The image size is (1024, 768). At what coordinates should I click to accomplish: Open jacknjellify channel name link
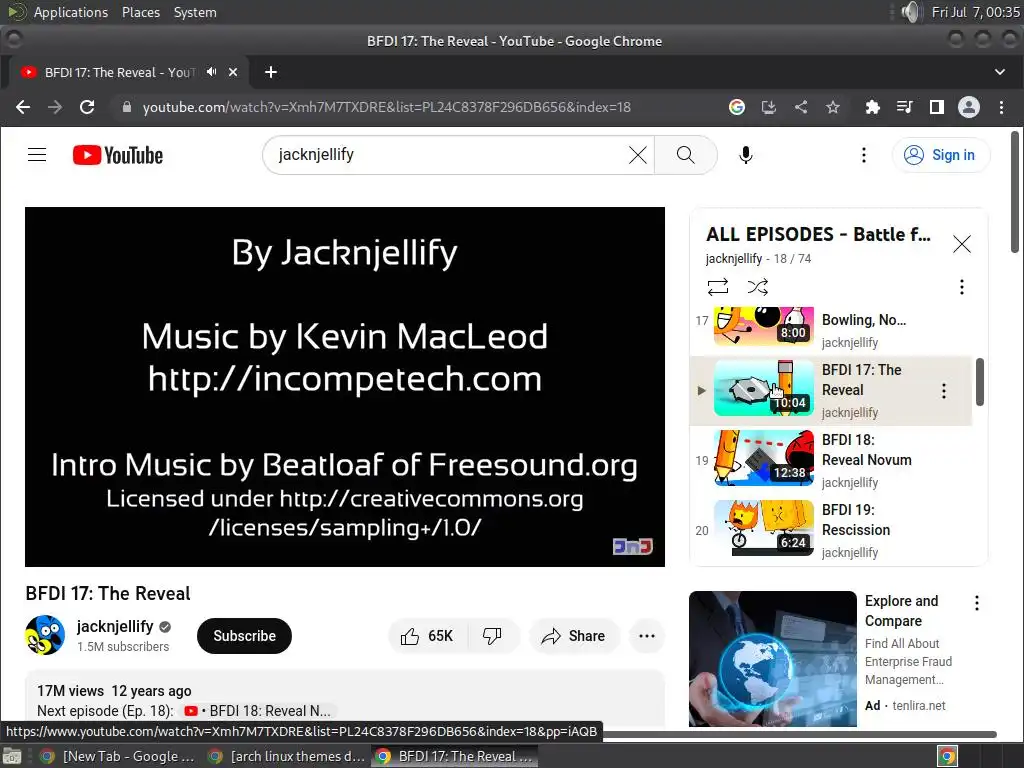point(115,626)
